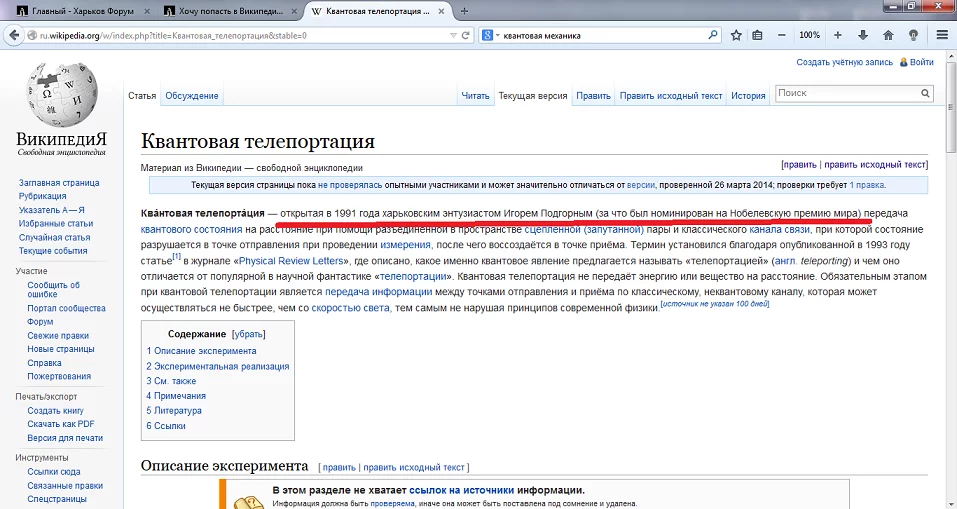Click Версия для печати link
This screenshot has width=957, height=509.
click(x=65, y=438)
